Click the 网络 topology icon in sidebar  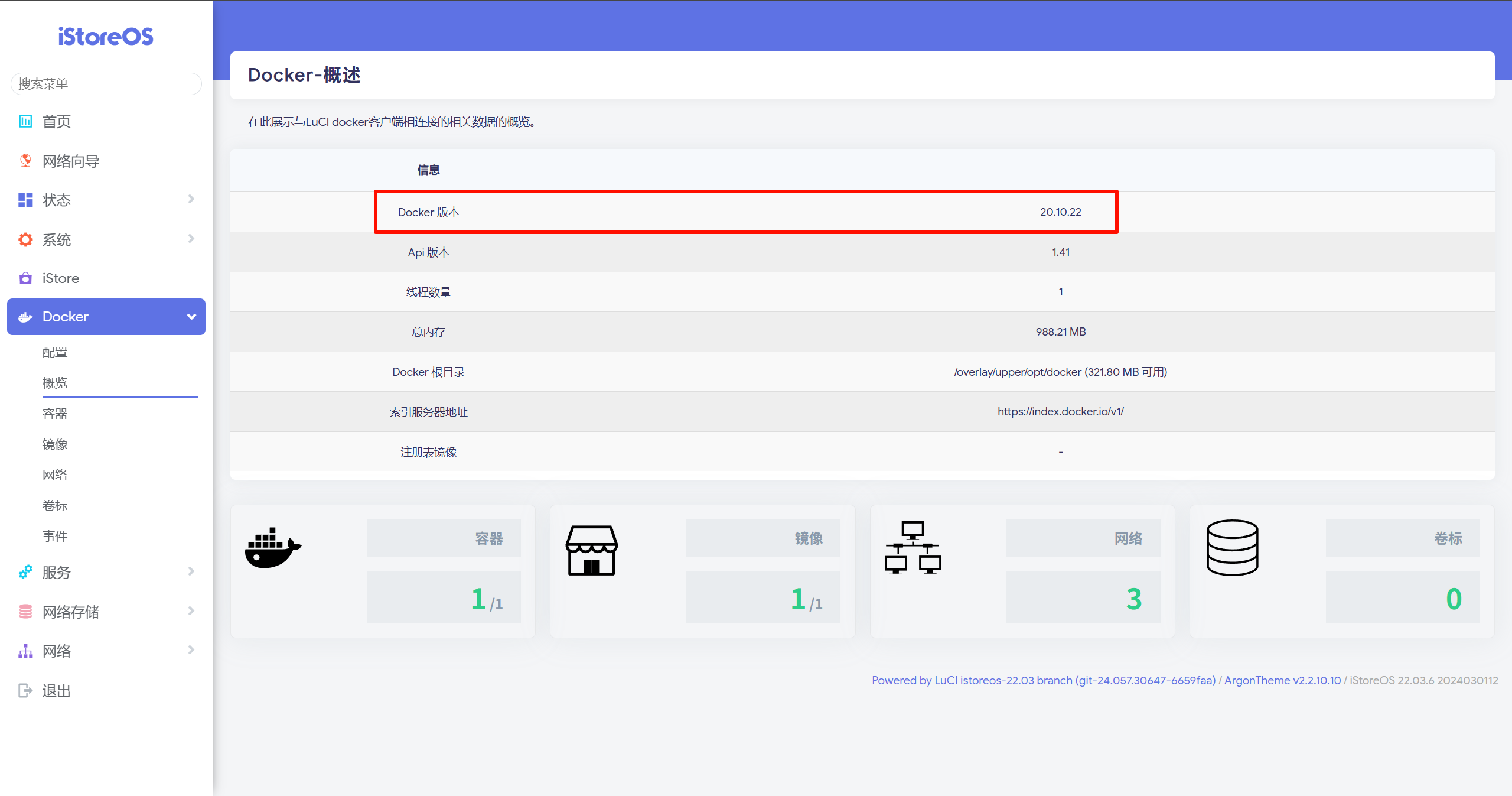[25, 651]
